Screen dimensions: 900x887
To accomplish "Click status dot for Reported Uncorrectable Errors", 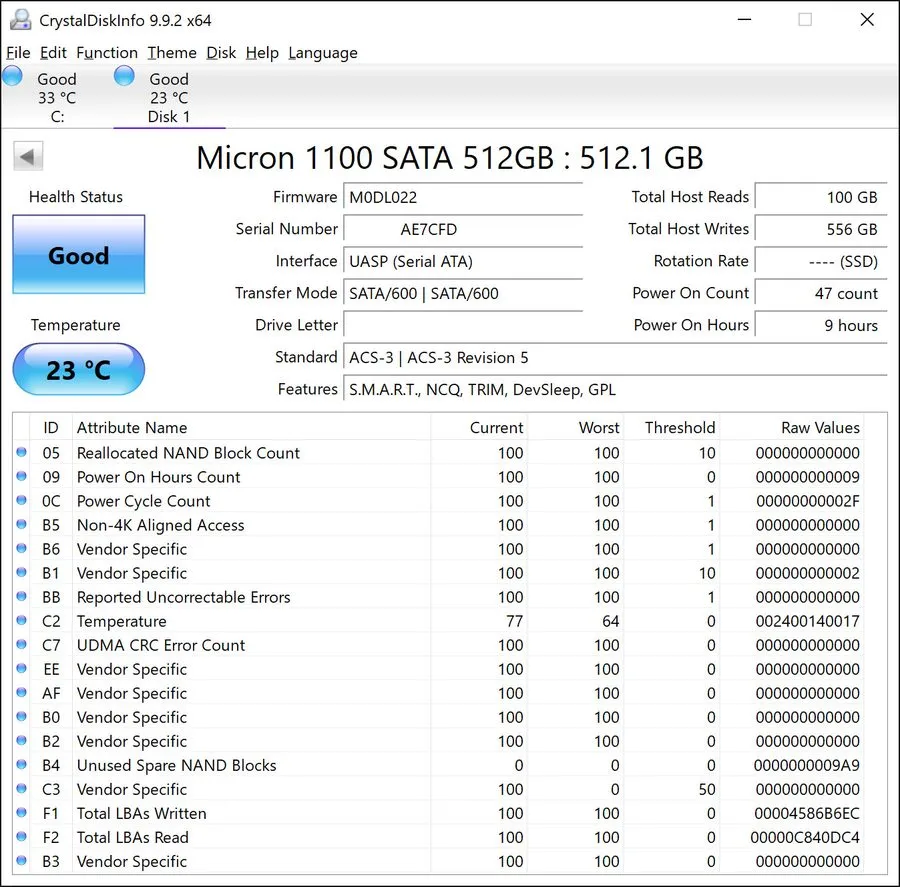I will 22,597.
